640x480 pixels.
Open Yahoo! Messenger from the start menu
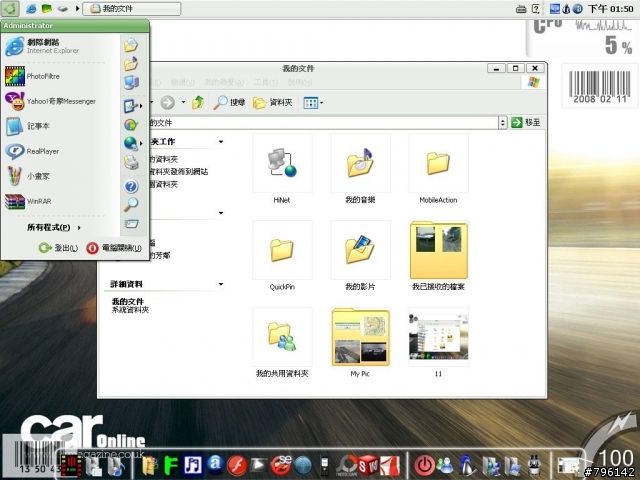pos(50,101)
